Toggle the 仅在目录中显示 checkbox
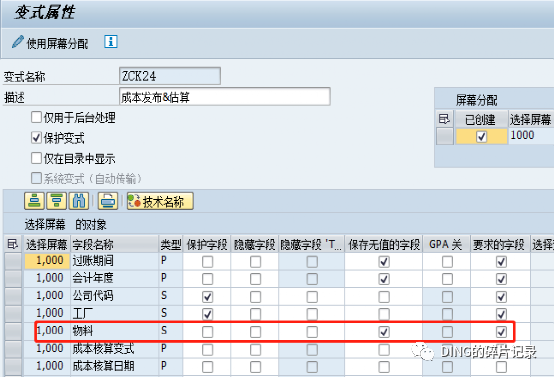The width and height of the screenshot is (554, 377). [x=36, y=158]
